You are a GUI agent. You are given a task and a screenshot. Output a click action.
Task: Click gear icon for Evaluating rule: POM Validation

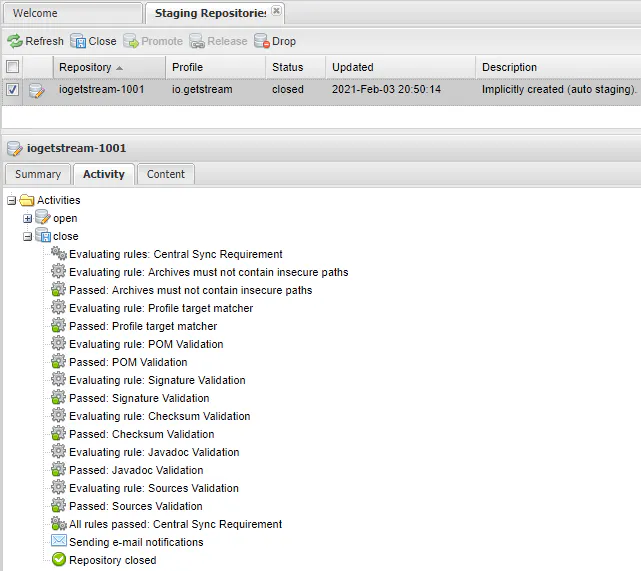58,343
